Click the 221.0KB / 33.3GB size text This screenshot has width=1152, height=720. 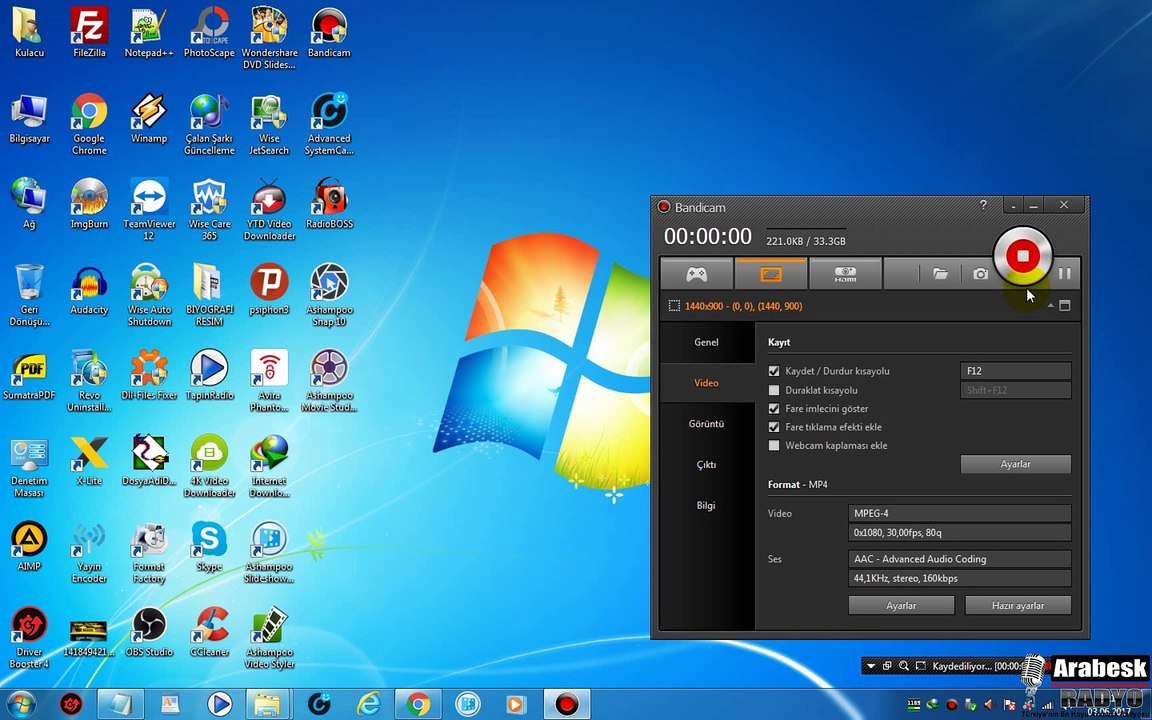pyautogui.click(x=806, y=241)
